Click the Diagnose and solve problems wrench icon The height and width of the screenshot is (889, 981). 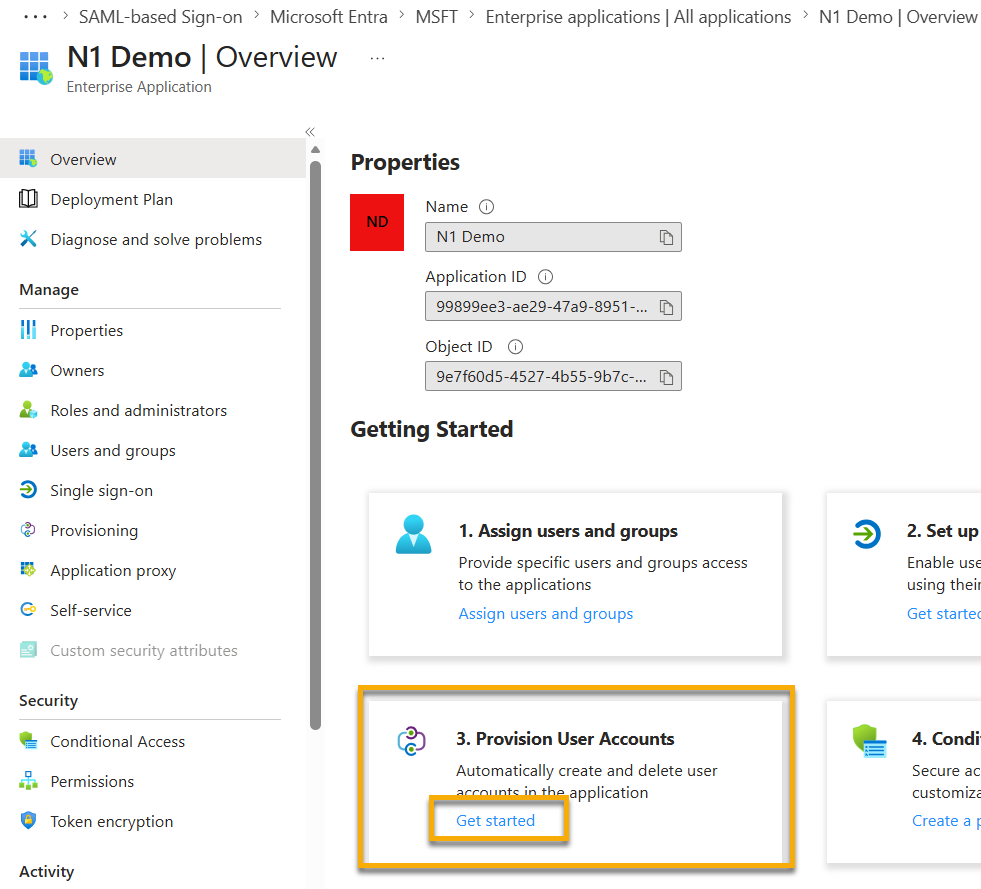tap(28, 238)
